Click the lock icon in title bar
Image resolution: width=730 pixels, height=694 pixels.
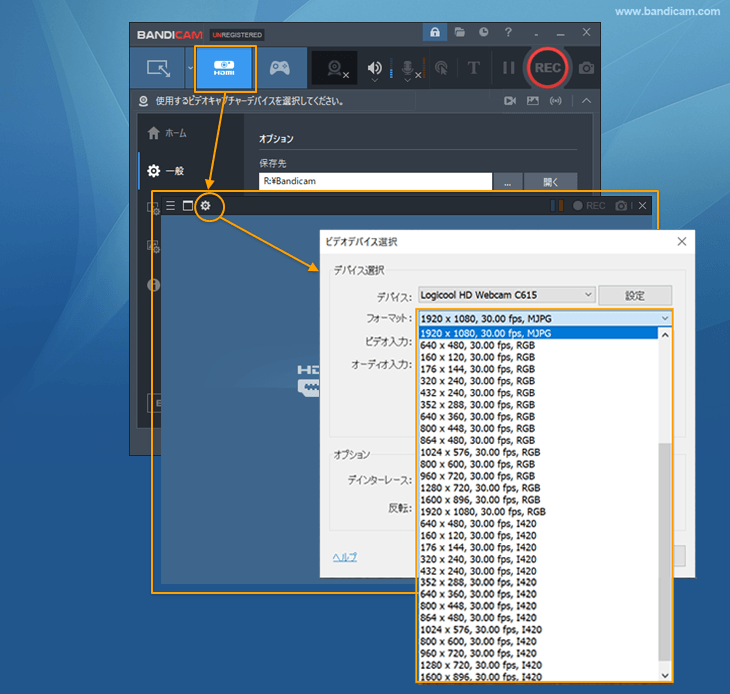coord(435,32)
